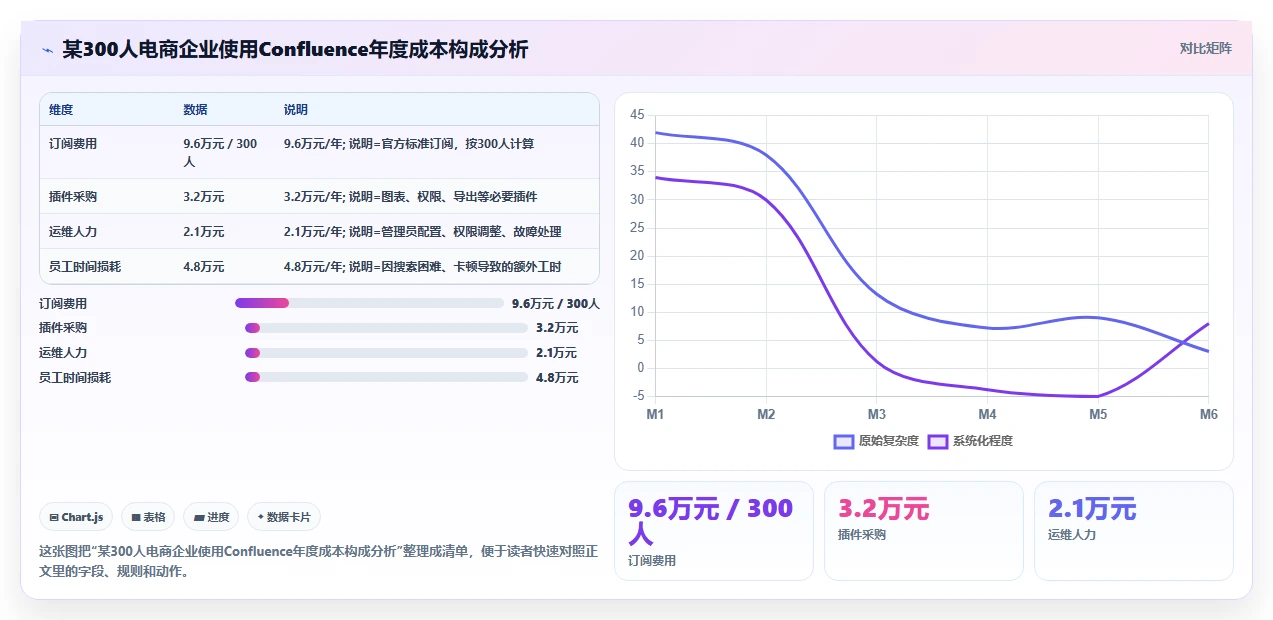This screenshot has height=620, width=1273.
Task: Click the description mentioning 搜索困难、卡顿
Action: tap(423, 267)
